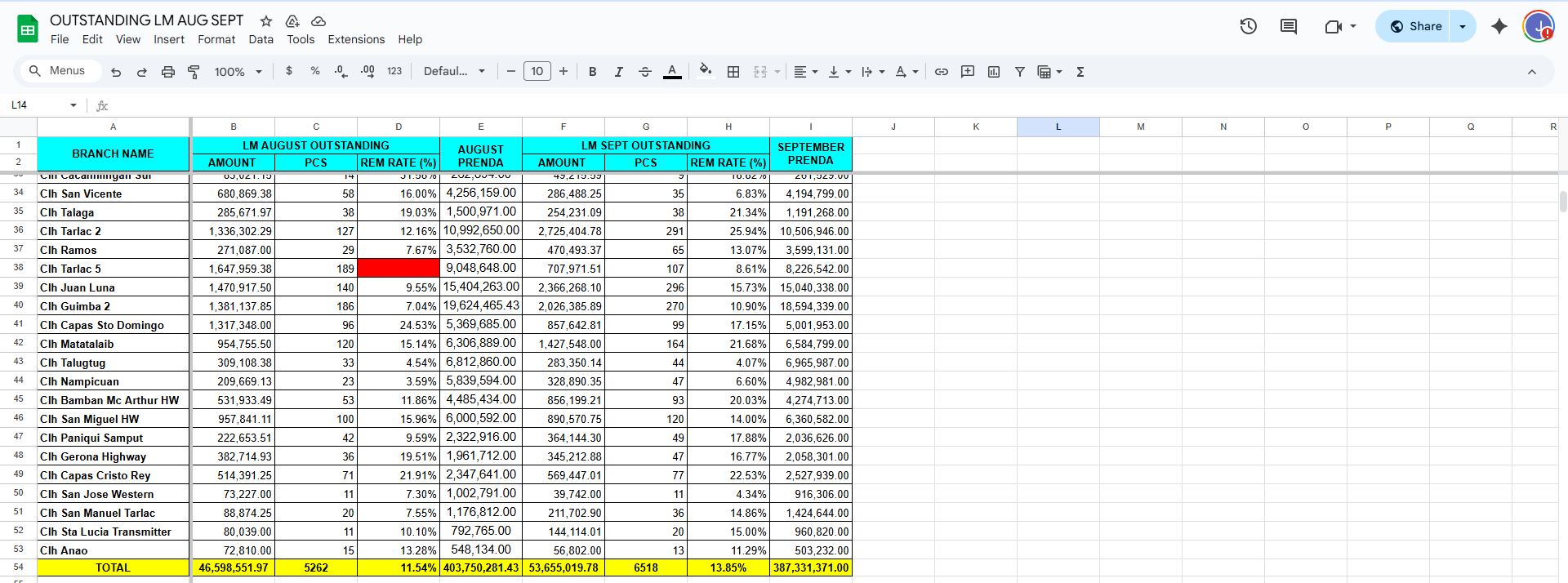Toggle bold formatting

coord(592,72)
